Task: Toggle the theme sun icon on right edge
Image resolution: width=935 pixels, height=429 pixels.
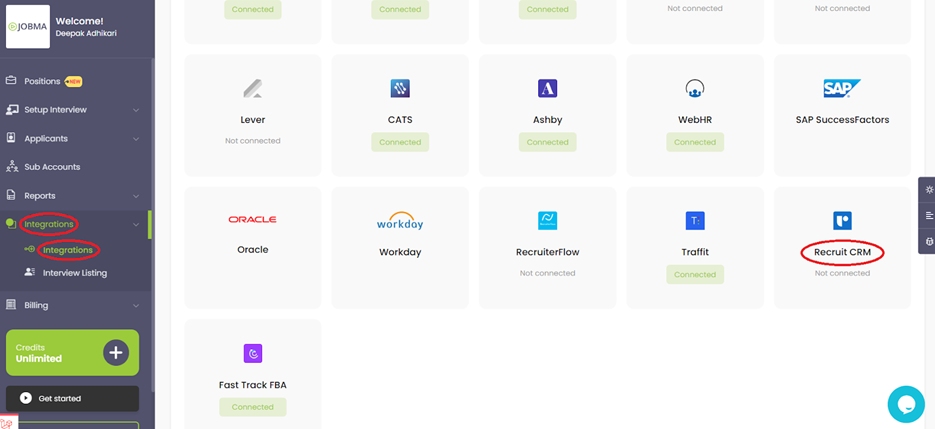Action: point(928,190)
